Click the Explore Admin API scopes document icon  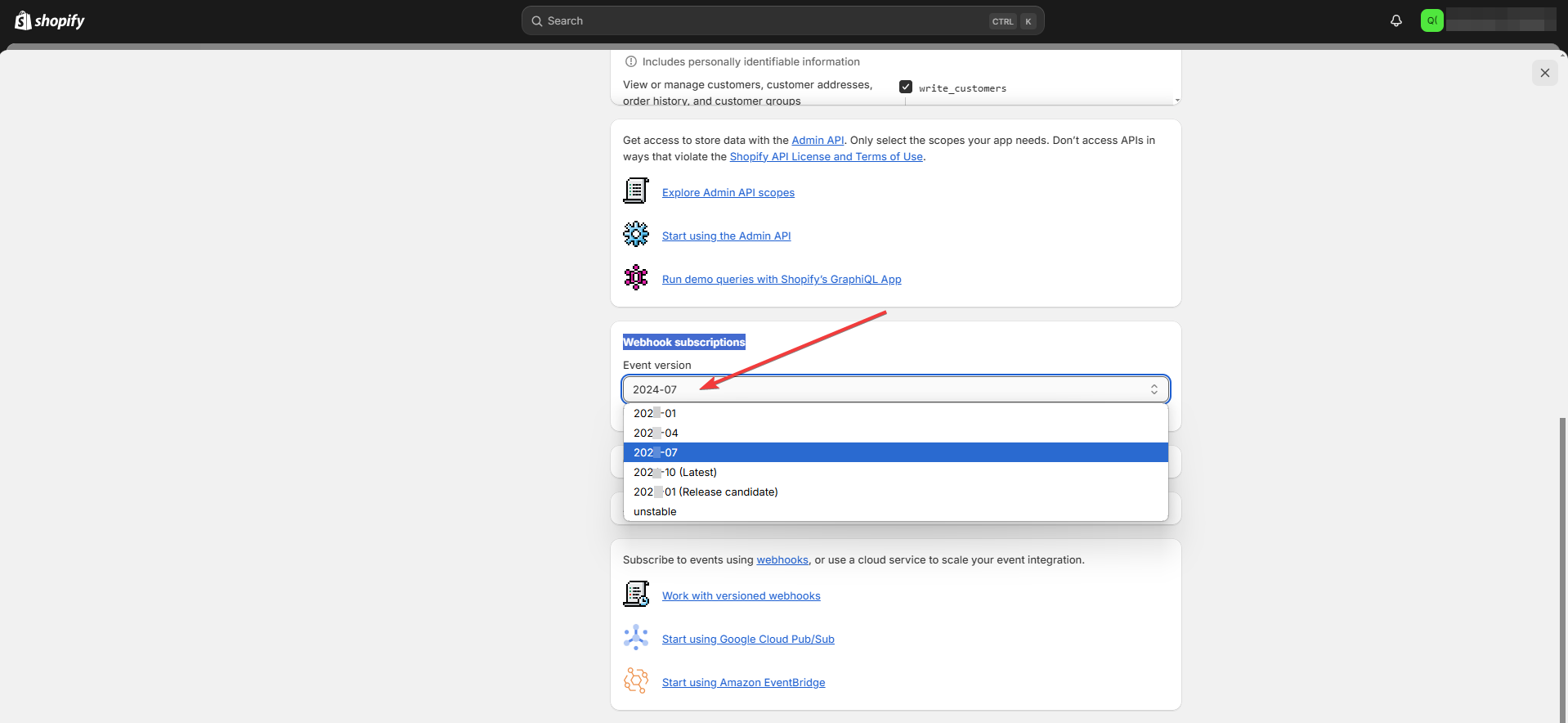[636, 191]
